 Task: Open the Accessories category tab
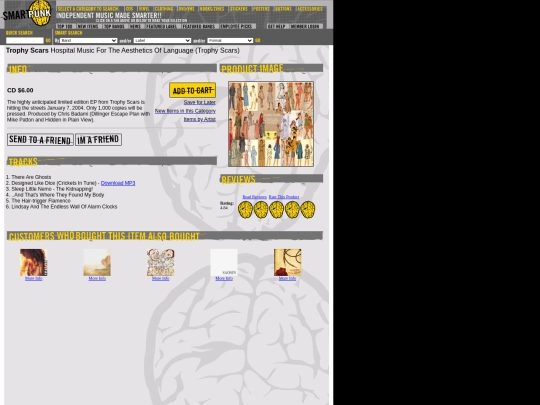(310, 9)
